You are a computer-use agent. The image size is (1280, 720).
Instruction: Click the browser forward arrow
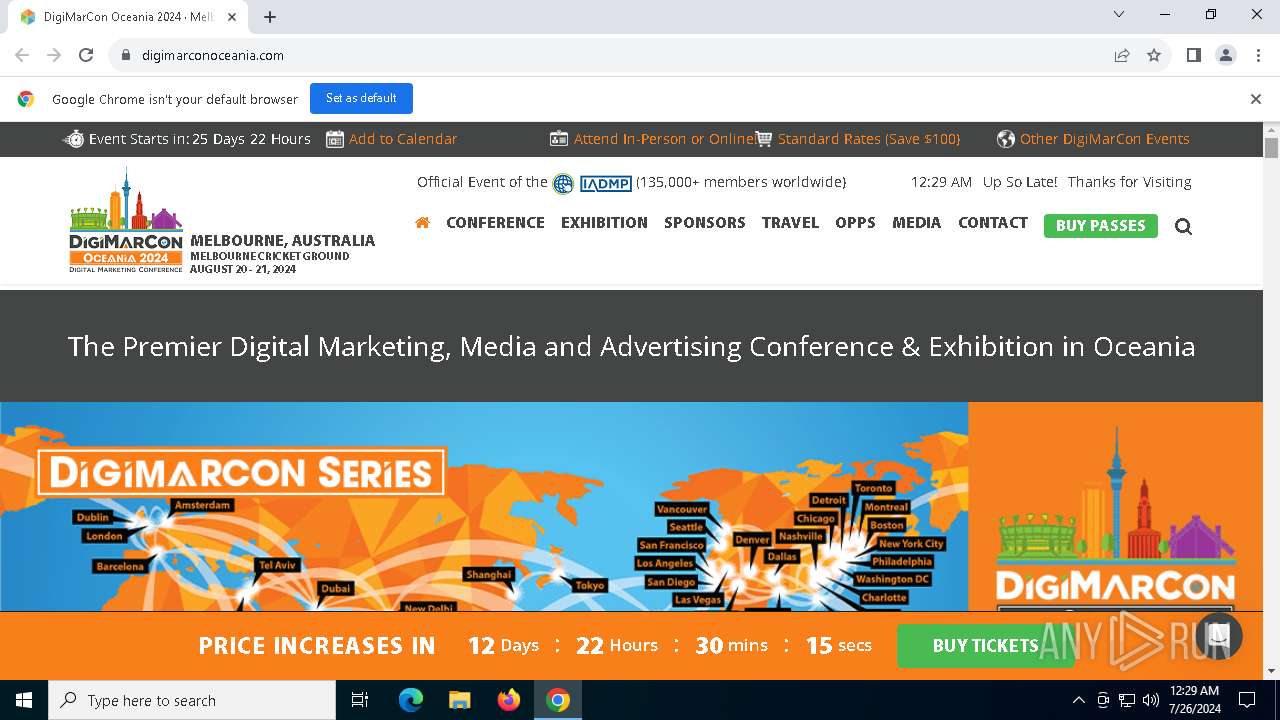[54, 55]
